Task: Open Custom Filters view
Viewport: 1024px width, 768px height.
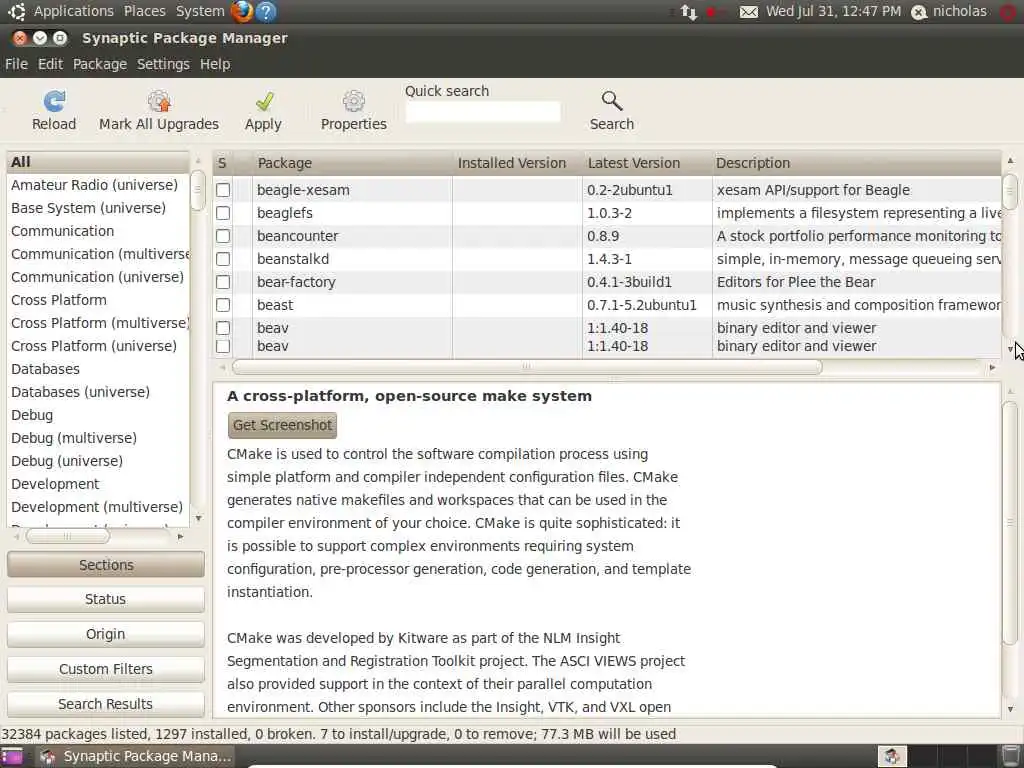Action: (x=106, y=669)
